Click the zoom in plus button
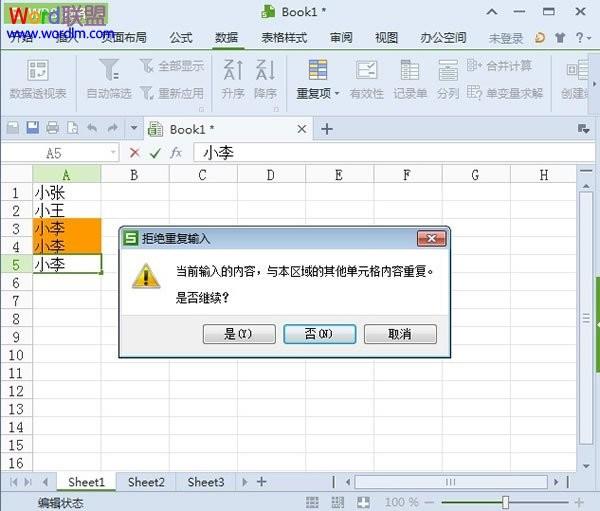Viewport: 600px width, 511px height. click(578, 502)
